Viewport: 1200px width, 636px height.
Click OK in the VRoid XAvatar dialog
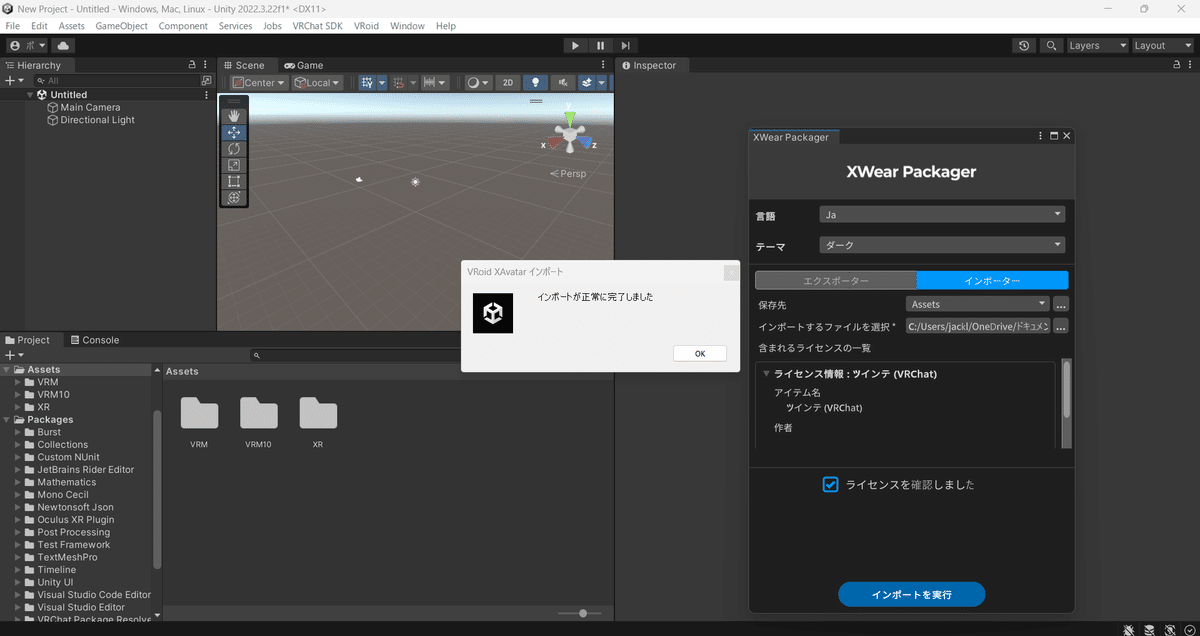(700, 353)
